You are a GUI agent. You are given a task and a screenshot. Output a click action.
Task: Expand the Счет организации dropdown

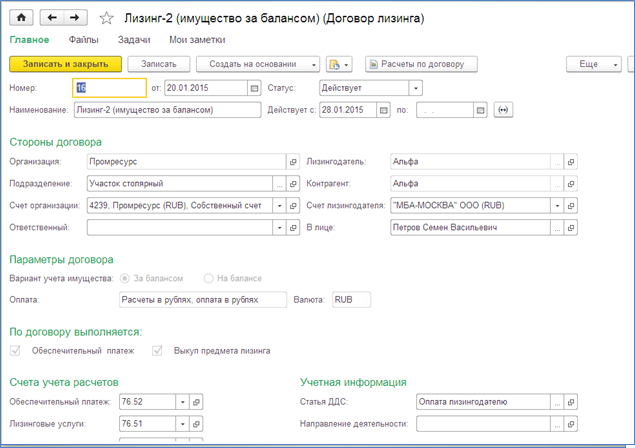(279, 206)
